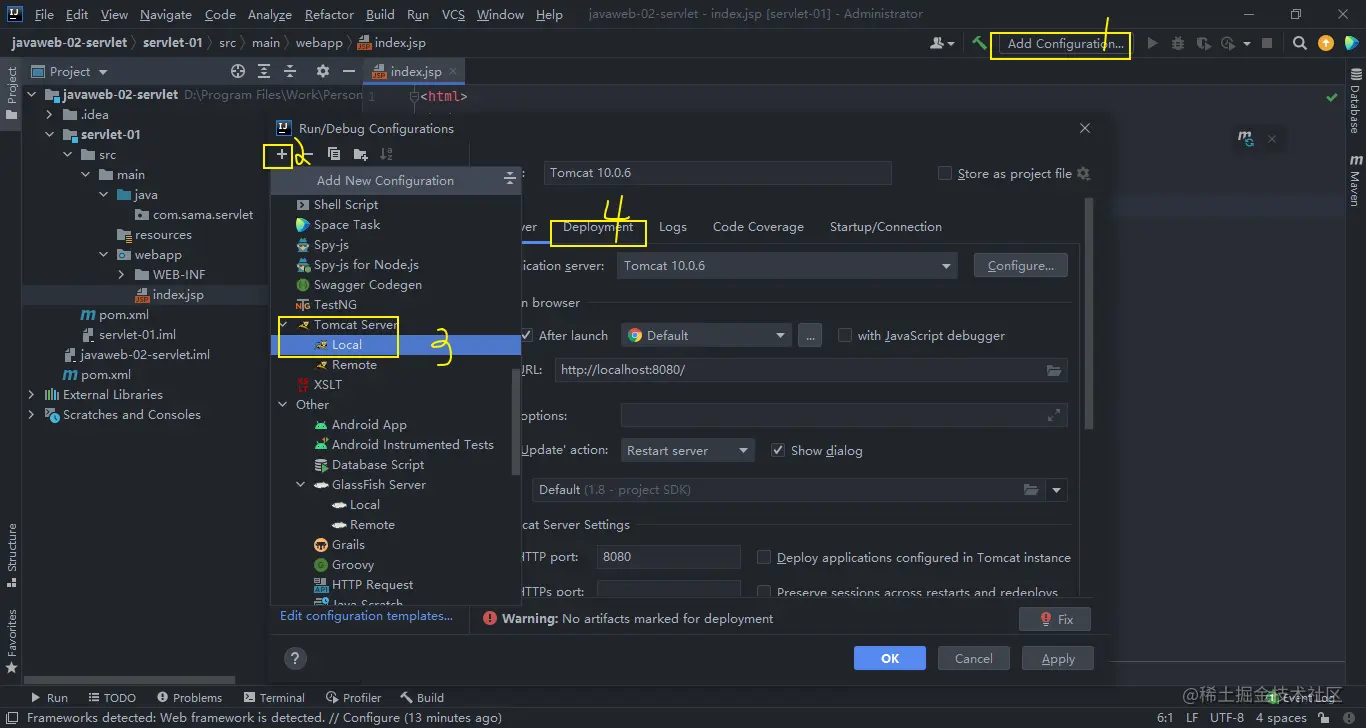Viewport: 1366px width, 728px height.
Task: Switch to the Code Coverage tab
Action: [758, 227]
